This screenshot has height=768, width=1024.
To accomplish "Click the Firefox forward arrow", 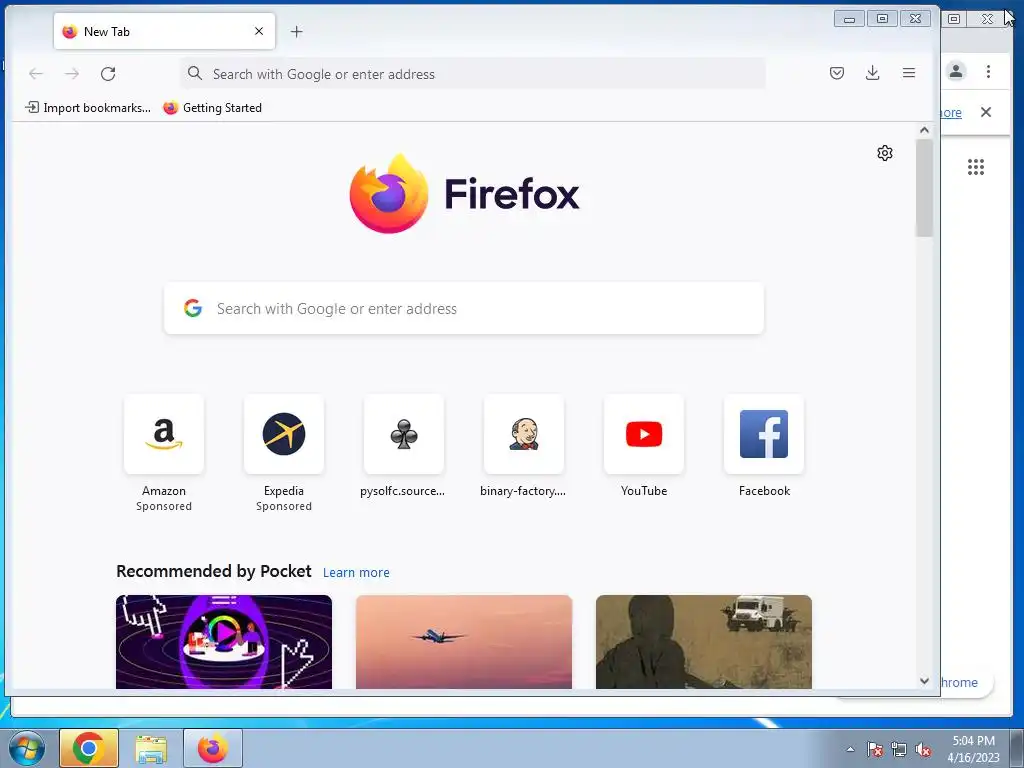I will pos(72,74).
